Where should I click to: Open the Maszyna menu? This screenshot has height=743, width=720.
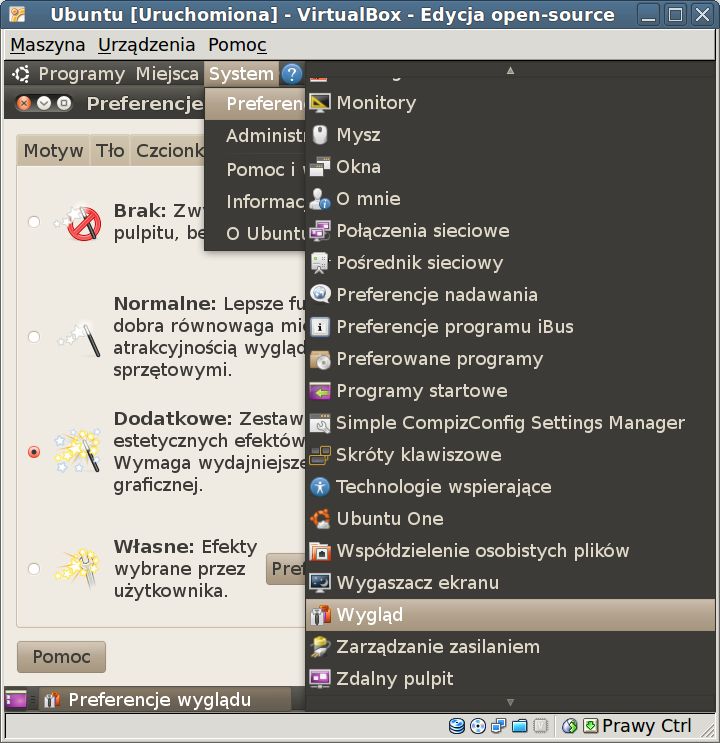coord(48,45)
